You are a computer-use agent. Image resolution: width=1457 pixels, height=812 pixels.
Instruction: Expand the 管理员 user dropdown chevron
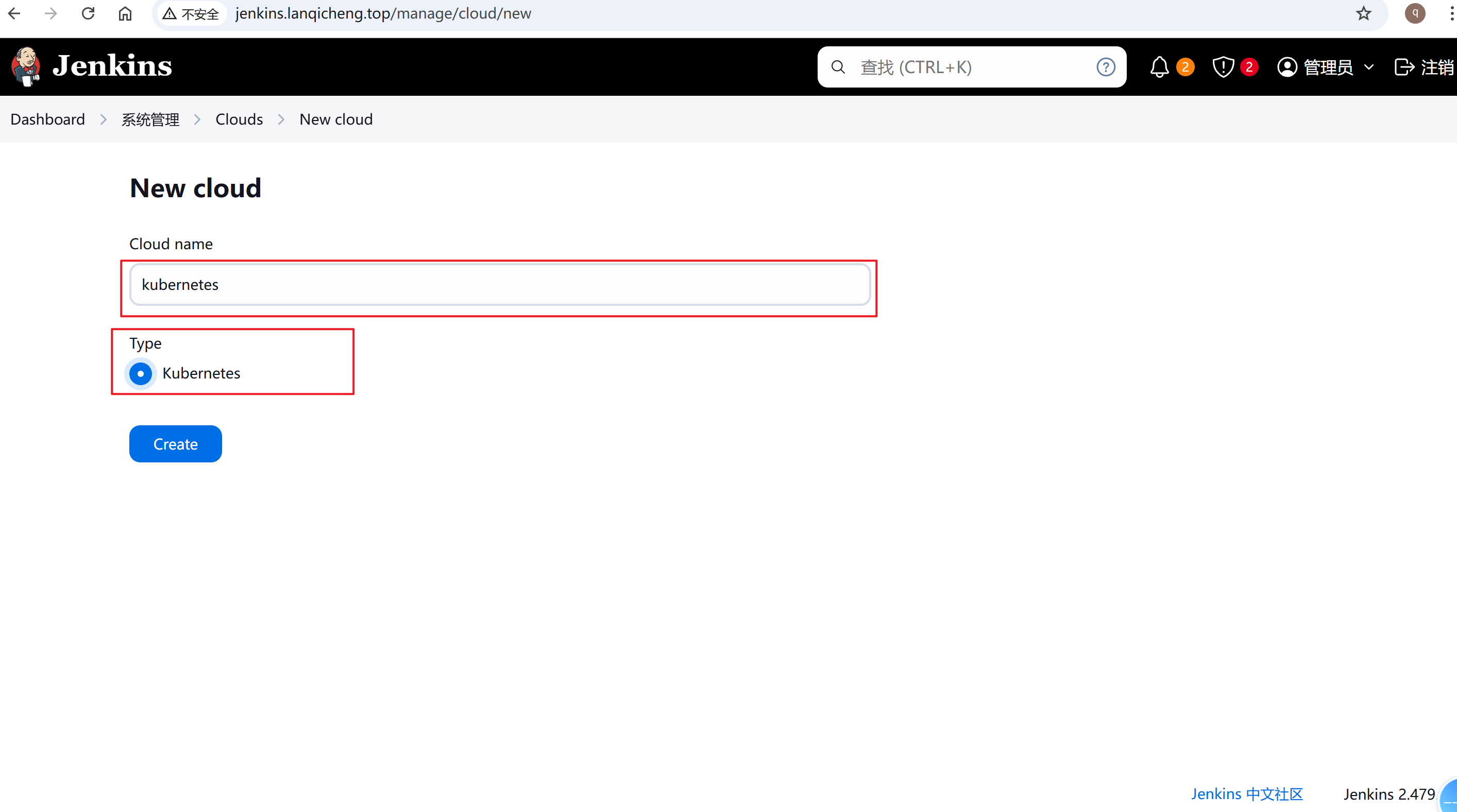click(x=1369, y=67)
